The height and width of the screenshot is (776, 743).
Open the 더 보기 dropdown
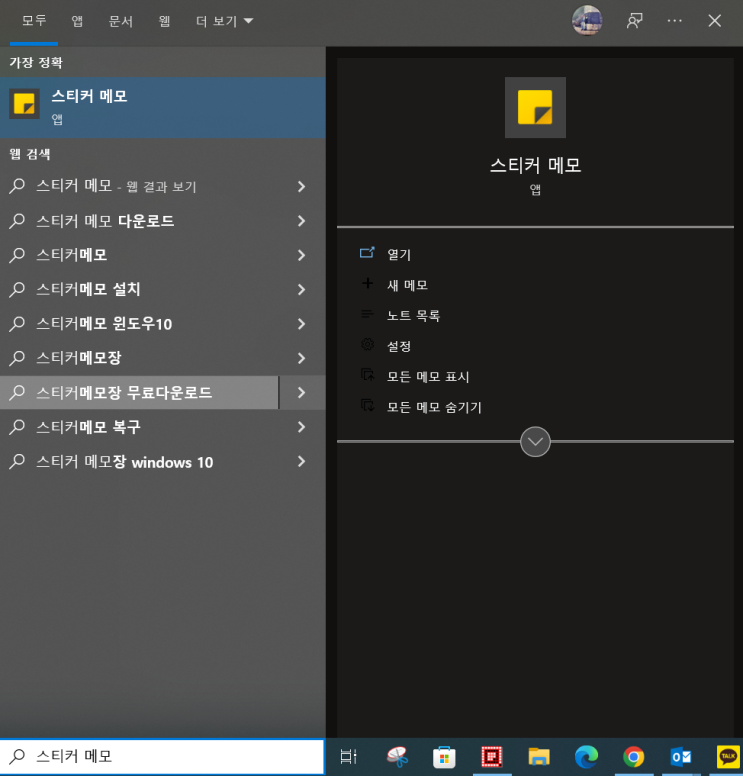click(x=224, y=21)
